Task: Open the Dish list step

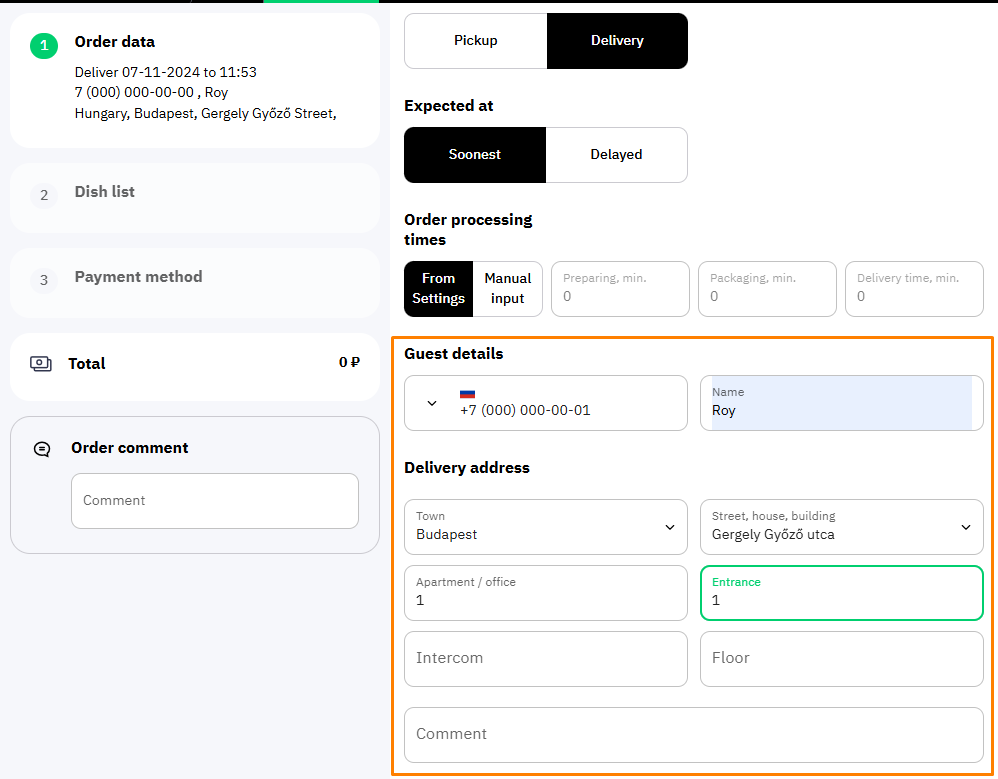Action: click(195, 197)
